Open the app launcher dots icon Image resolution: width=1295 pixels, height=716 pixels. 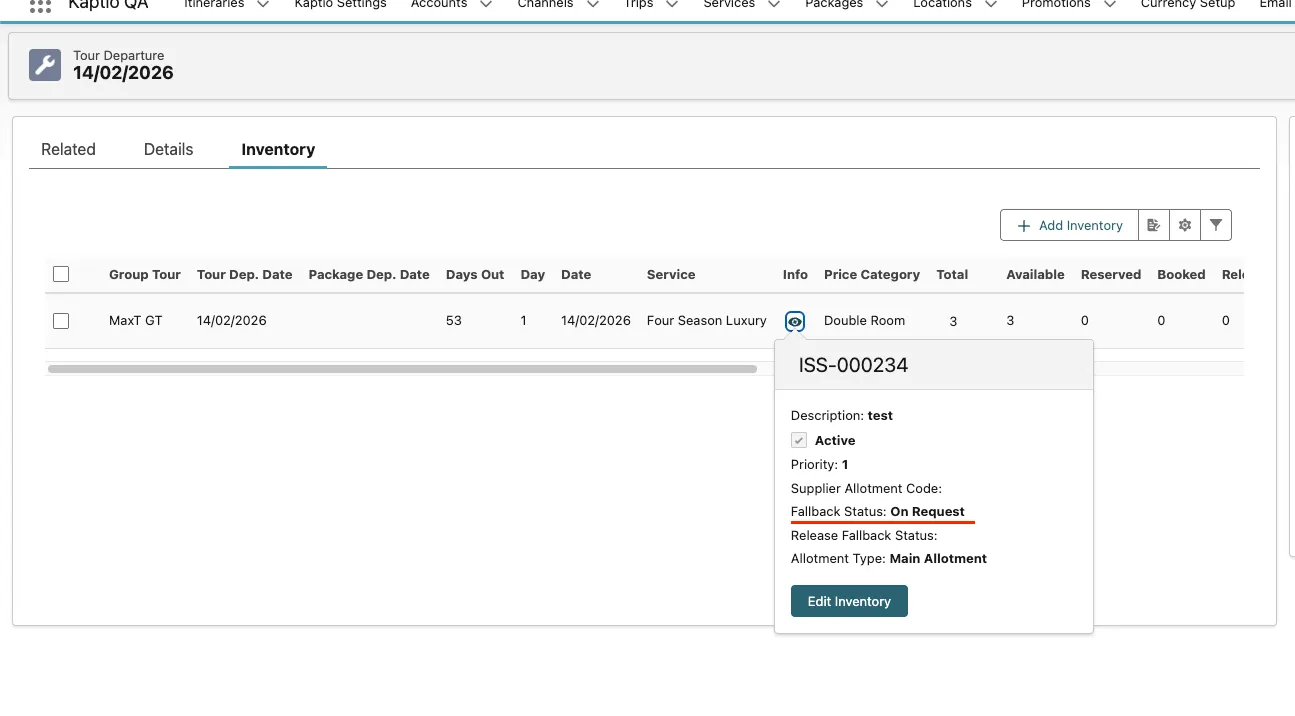(x=40, y=5)
